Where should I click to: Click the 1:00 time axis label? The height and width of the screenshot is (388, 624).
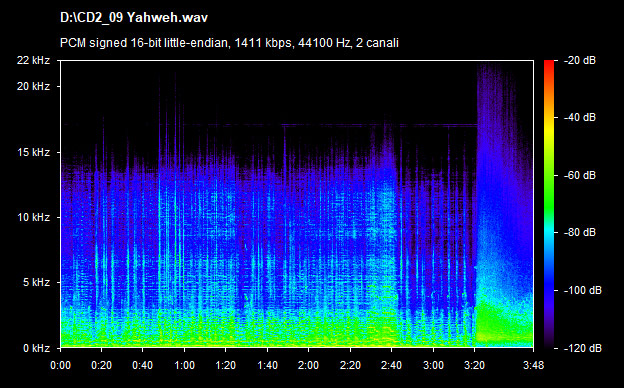point(184,365)
